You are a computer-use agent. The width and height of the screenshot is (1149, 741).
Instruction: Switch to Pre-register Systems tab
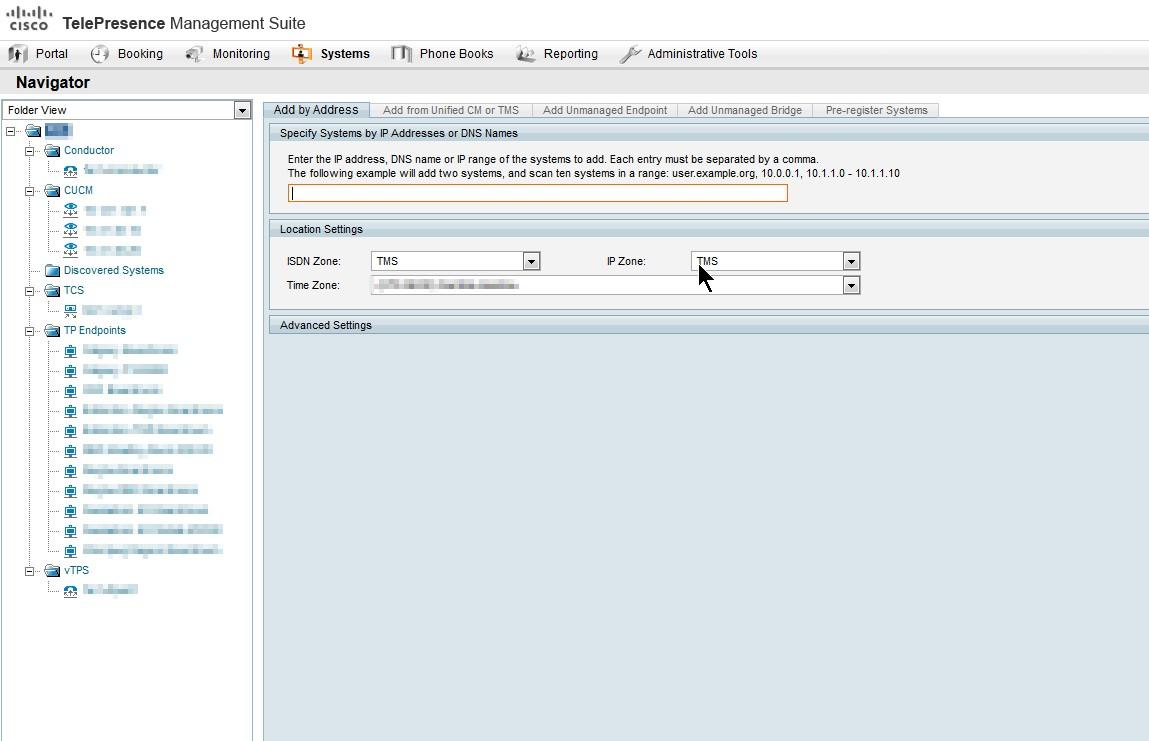point(876,111)
